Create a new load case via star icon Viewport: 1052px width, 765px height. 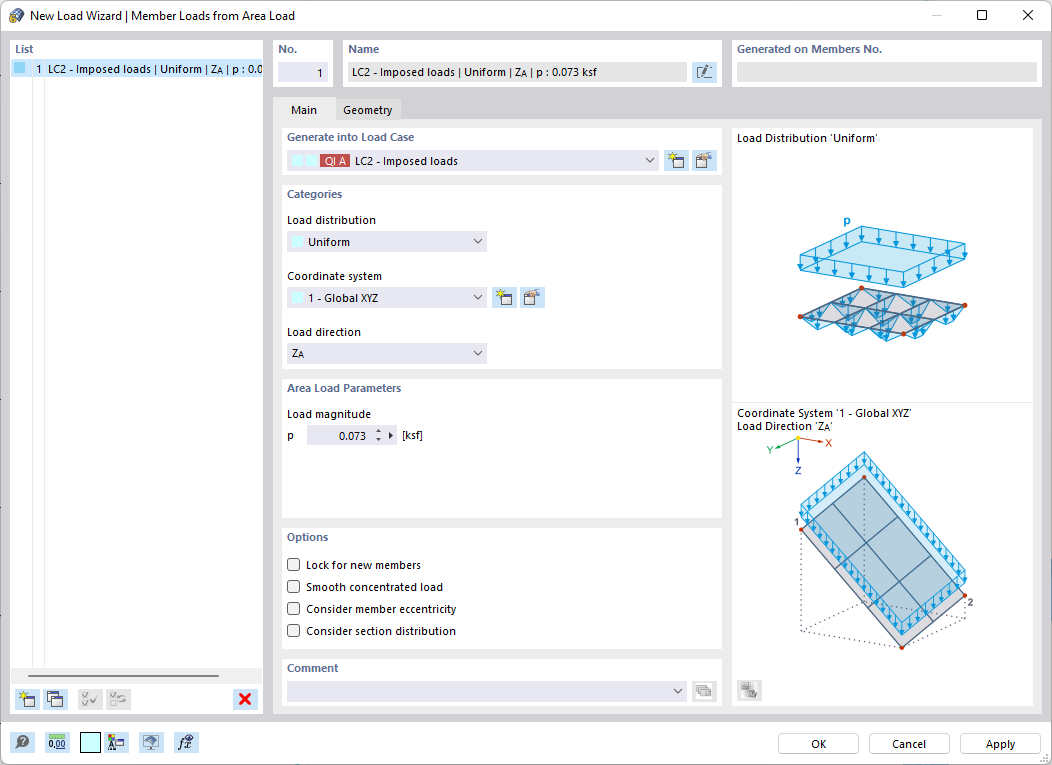pos(676,160)
